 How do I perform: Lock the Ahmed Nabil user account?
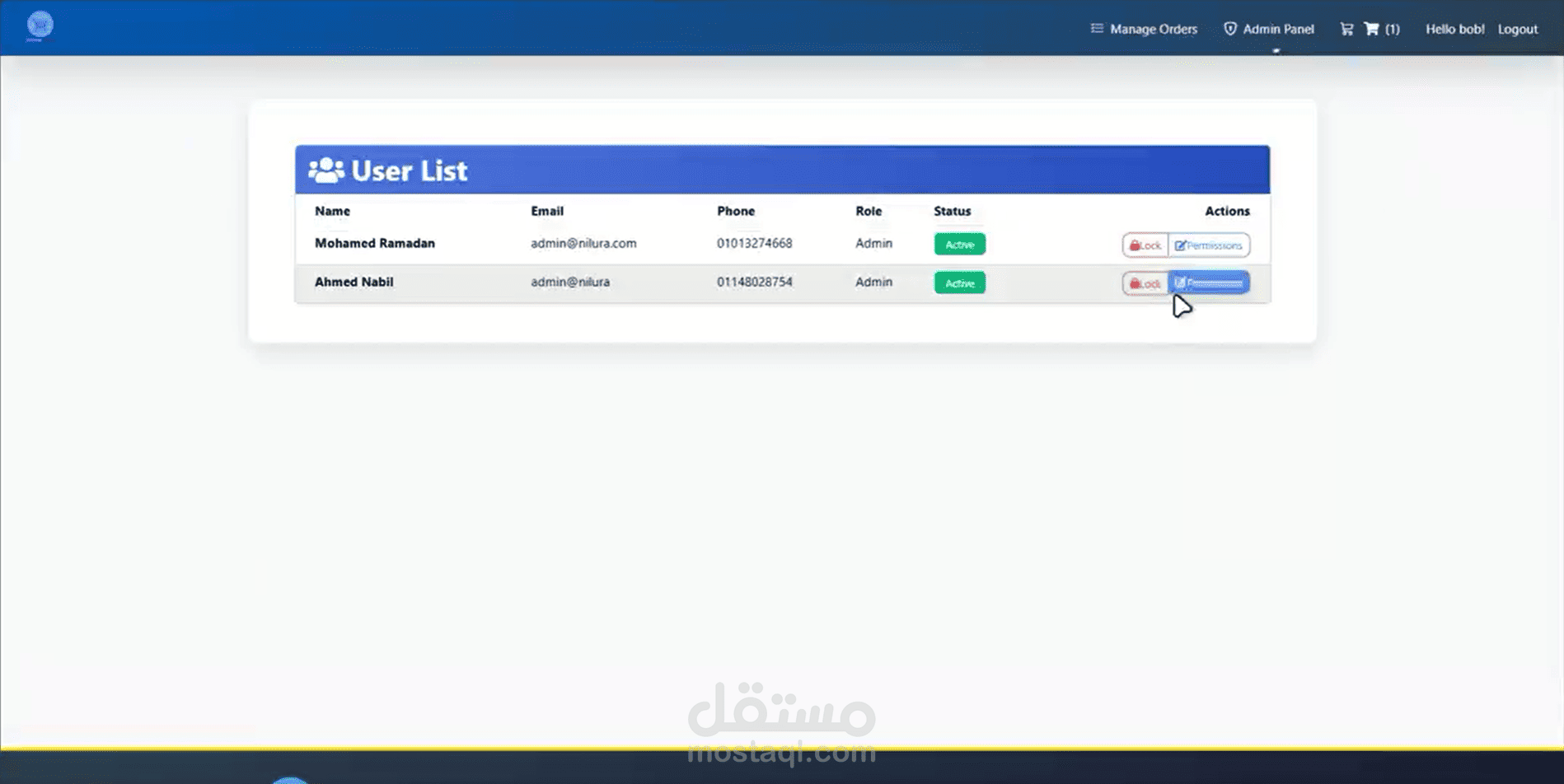1145,283
